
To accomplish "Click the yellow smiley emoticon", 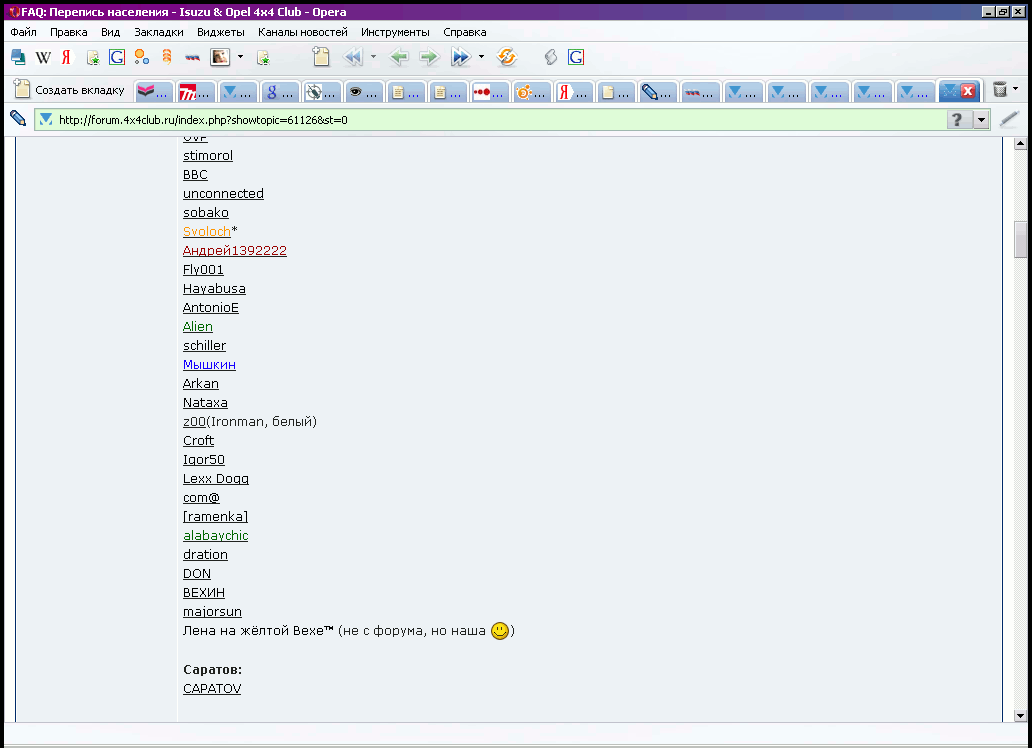I will click(500, 631).
